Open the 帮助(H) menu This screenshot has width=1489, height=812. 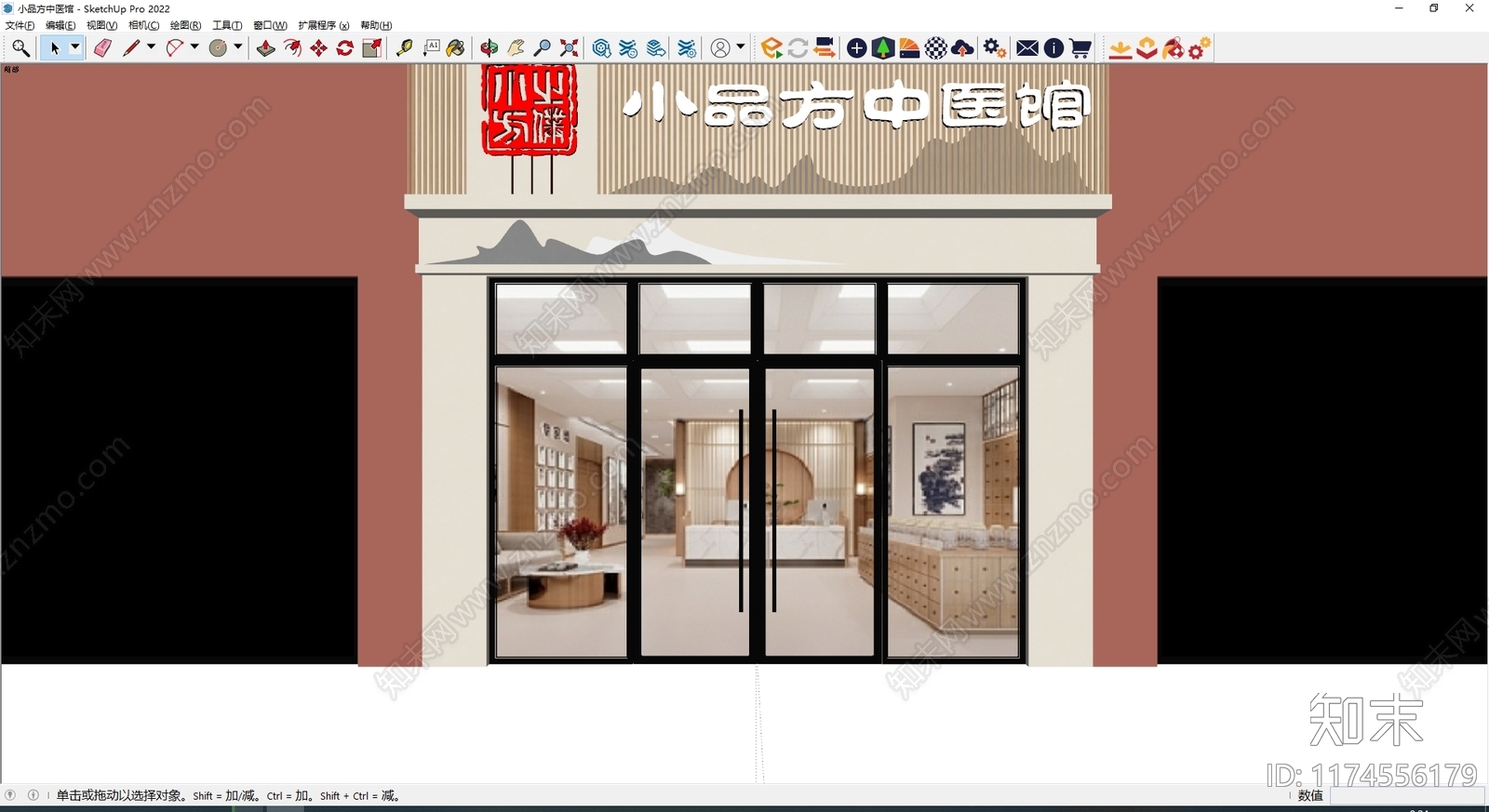click(x=376, y=25)
